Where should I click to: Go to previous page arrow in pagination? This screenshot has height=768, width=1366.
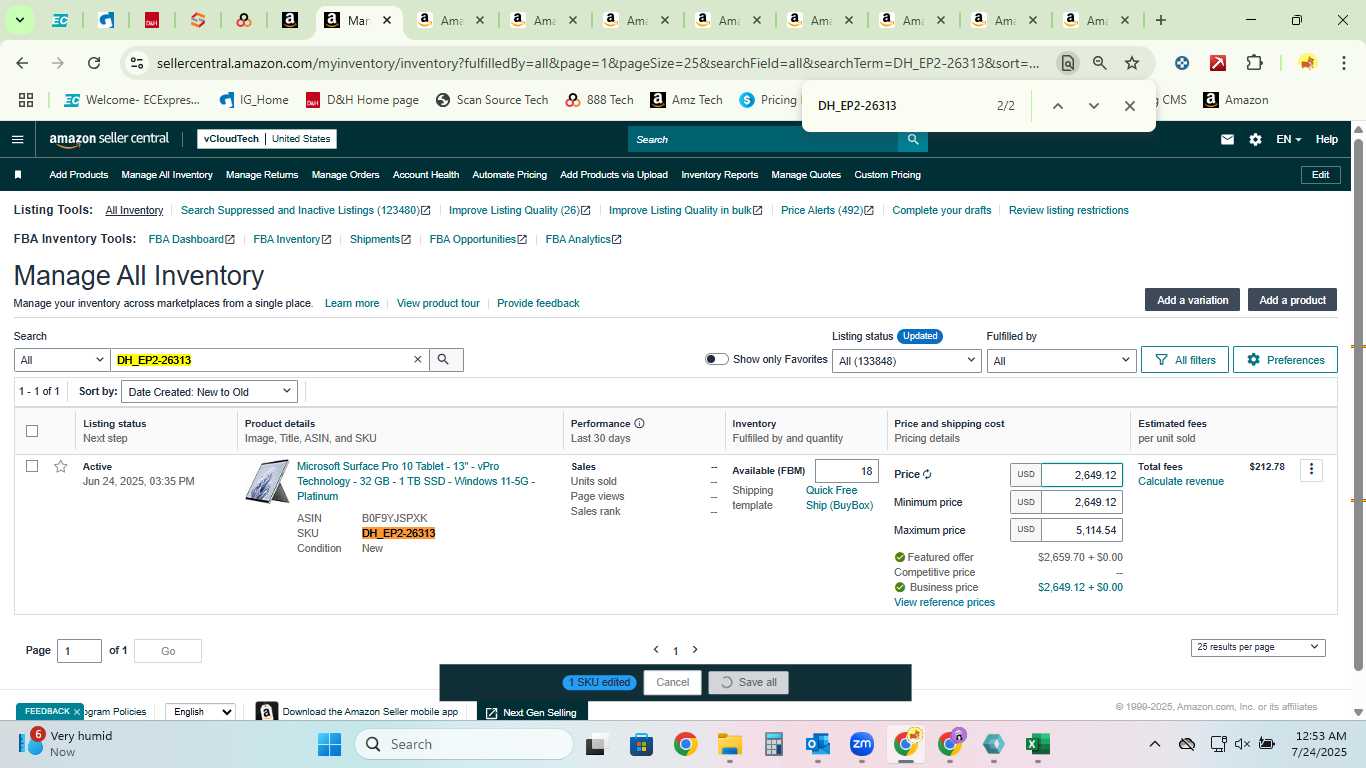[656, 650]
